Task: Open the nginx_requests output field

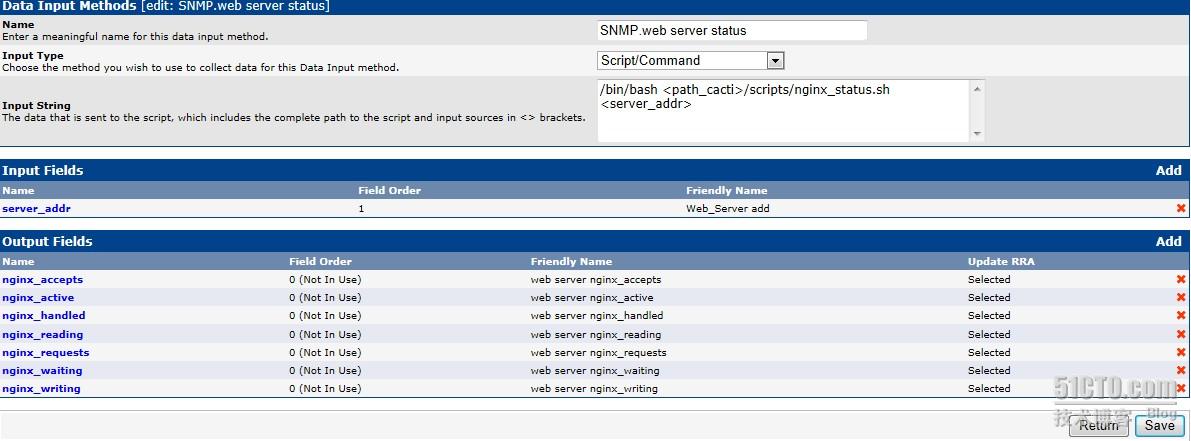Action: (46, 352)
